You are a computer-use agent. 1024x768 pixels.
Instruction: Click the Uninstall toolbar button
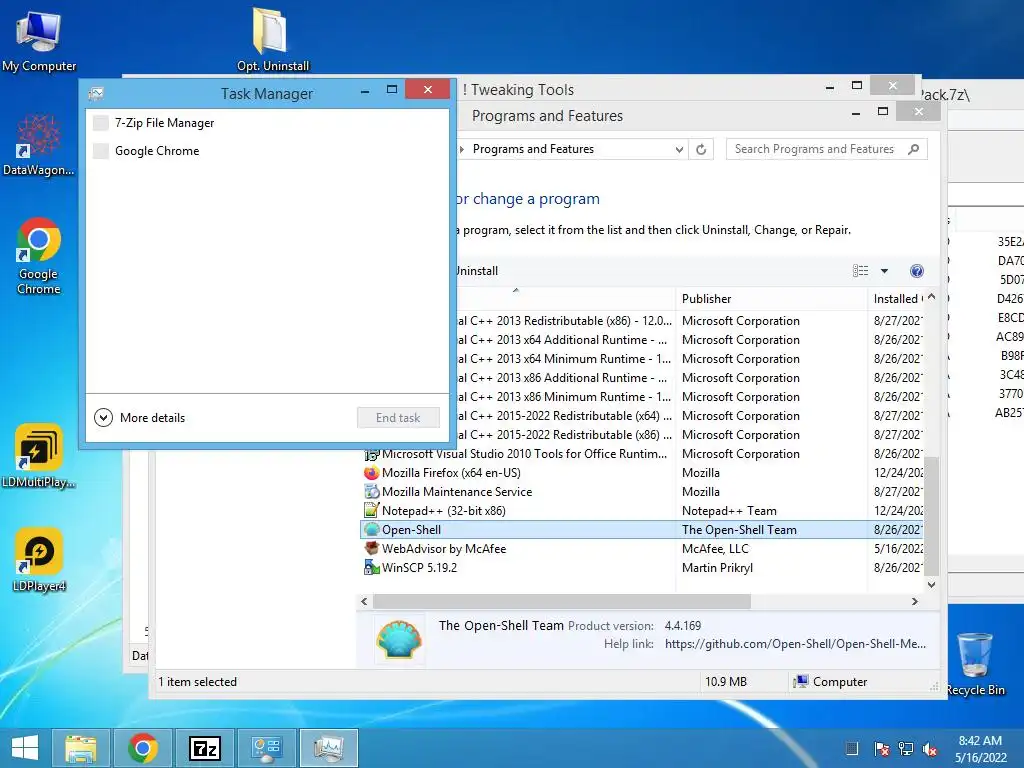477,271
